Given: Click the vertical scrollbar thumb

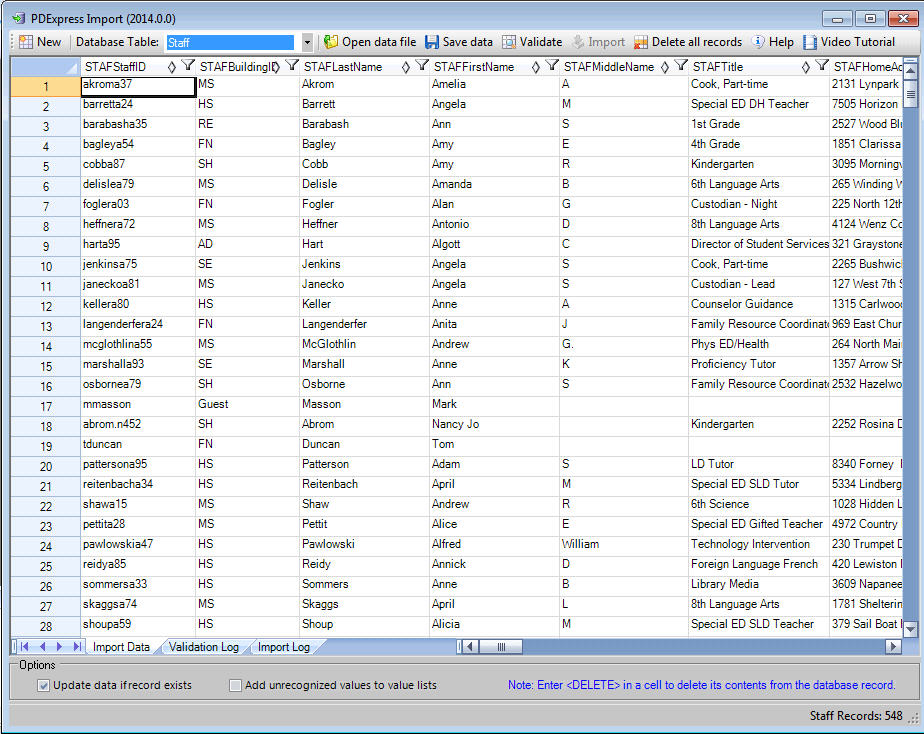Looking at the screenshot, I should click(910, 94).
